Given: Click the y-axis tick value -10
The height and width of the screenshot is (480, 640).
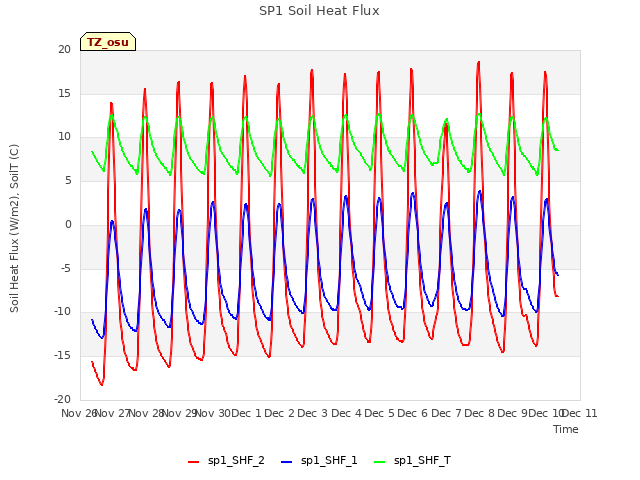Looking at the screenshot, I should click(x=62, y=311).
